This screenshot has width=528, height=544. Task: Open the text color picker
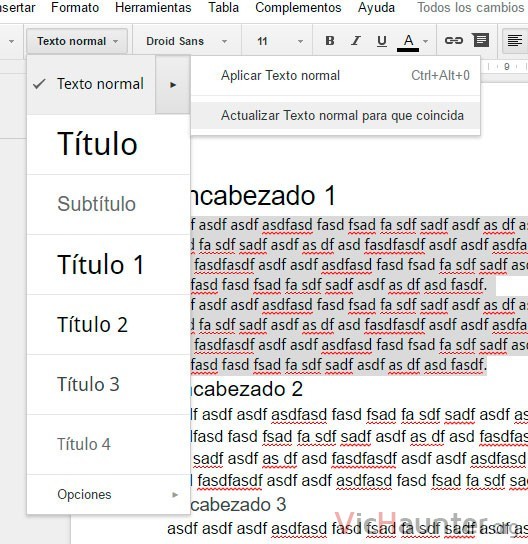(412, 42)
